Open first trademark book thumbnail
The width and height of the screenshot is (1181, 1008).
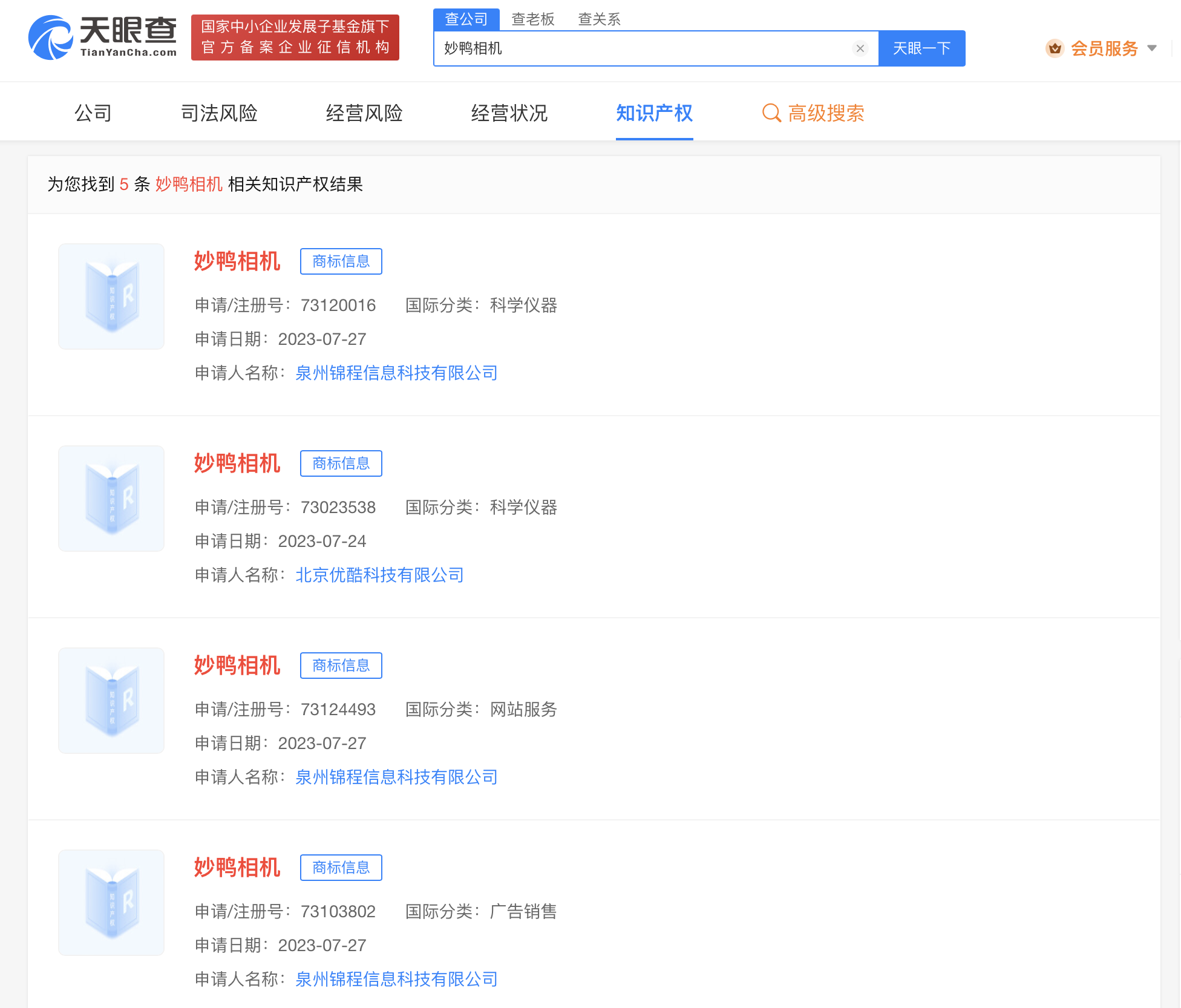click(x=111, y=296)
